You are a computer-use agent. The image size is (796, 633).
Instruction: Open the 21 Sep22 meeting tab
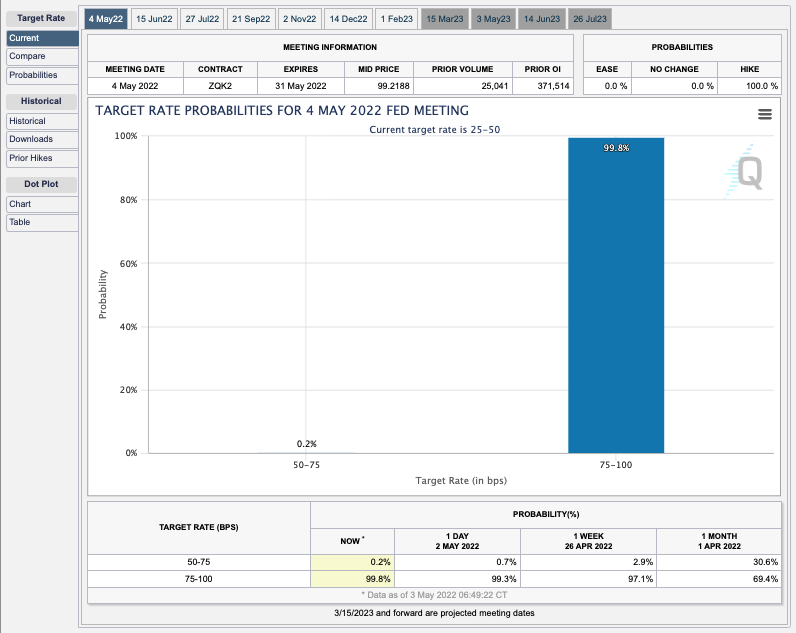pos(251,19)
